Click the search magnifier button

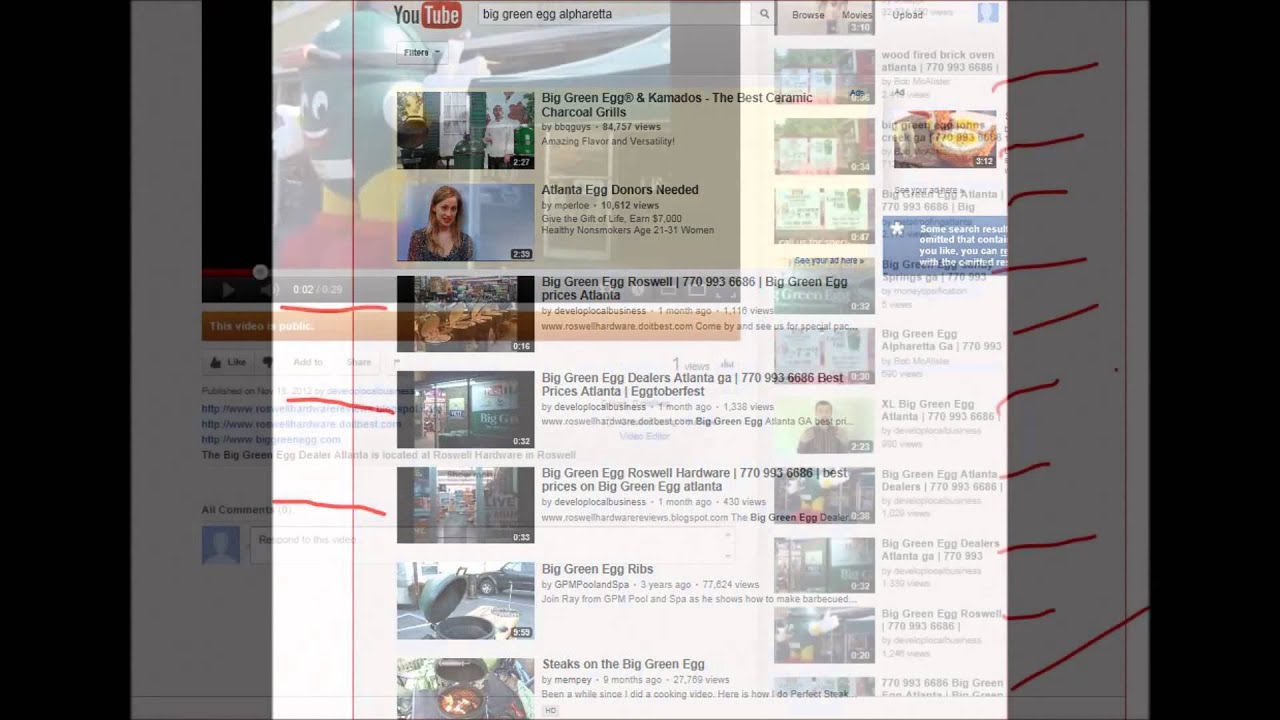coord(765,14)
